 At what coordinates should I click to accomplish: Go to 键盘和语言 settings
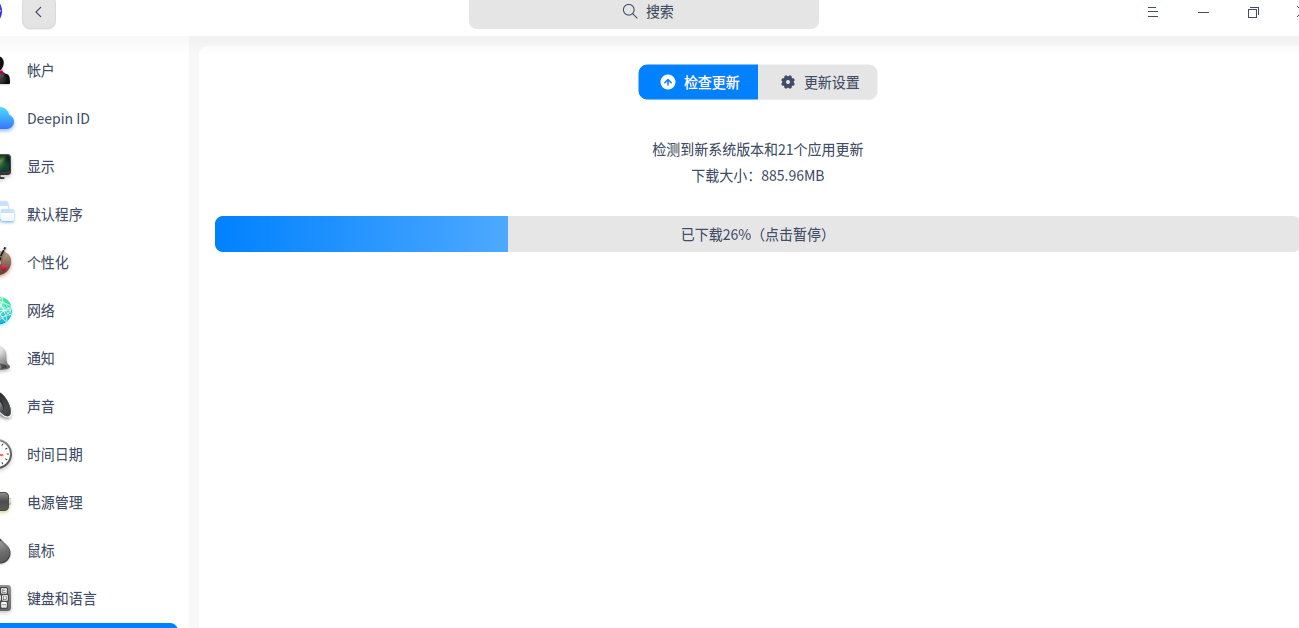88,598
